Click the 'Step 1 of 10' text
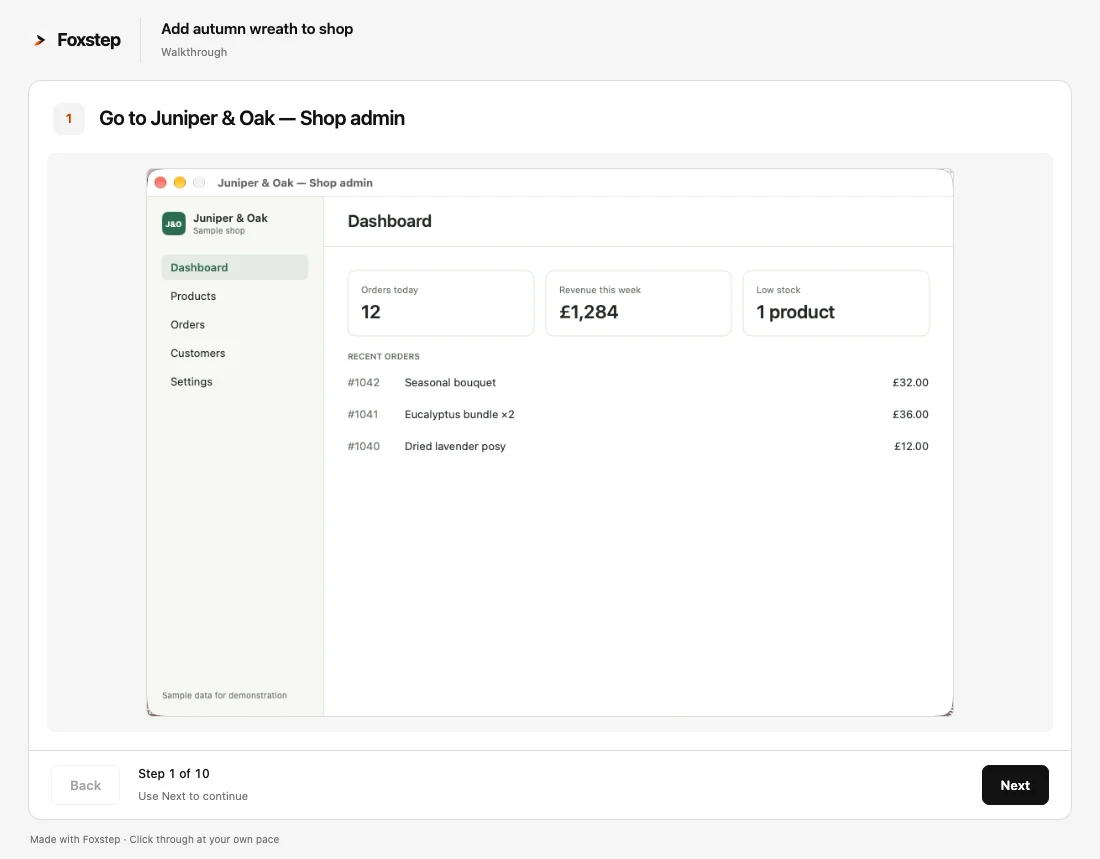The width and height of the screenshot is (1100, 859). (x=173, y=773)
